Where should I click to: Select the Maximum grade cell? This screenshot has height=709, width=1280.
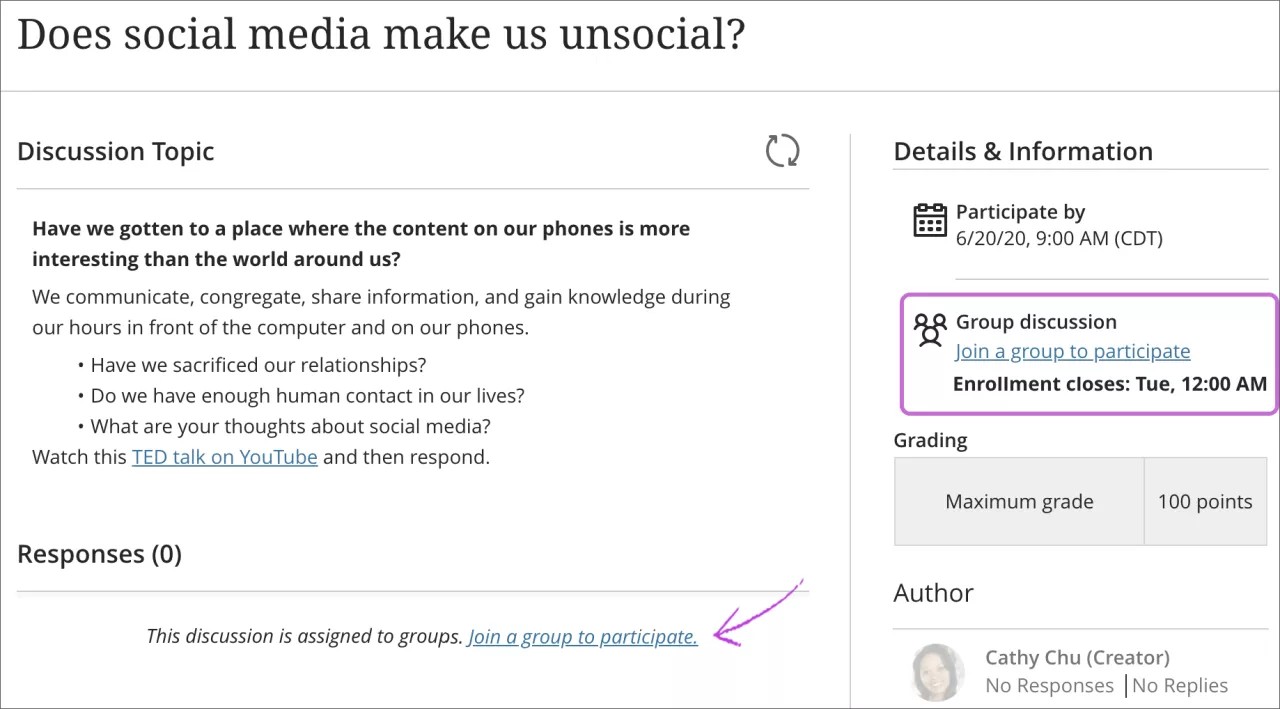coord(1019,501)
